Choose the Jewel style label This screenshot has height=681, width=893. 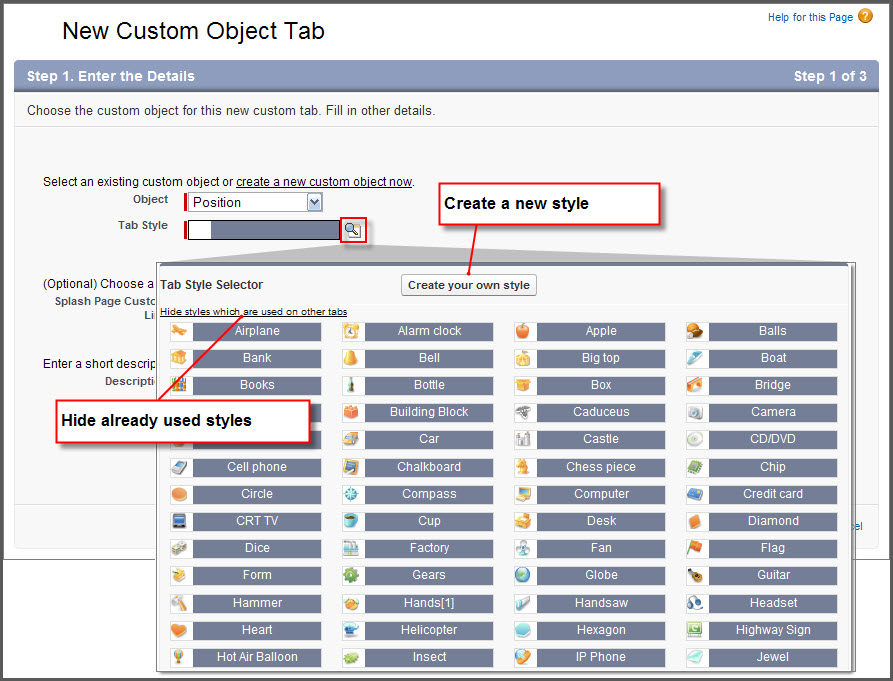[x=773, y=657]
